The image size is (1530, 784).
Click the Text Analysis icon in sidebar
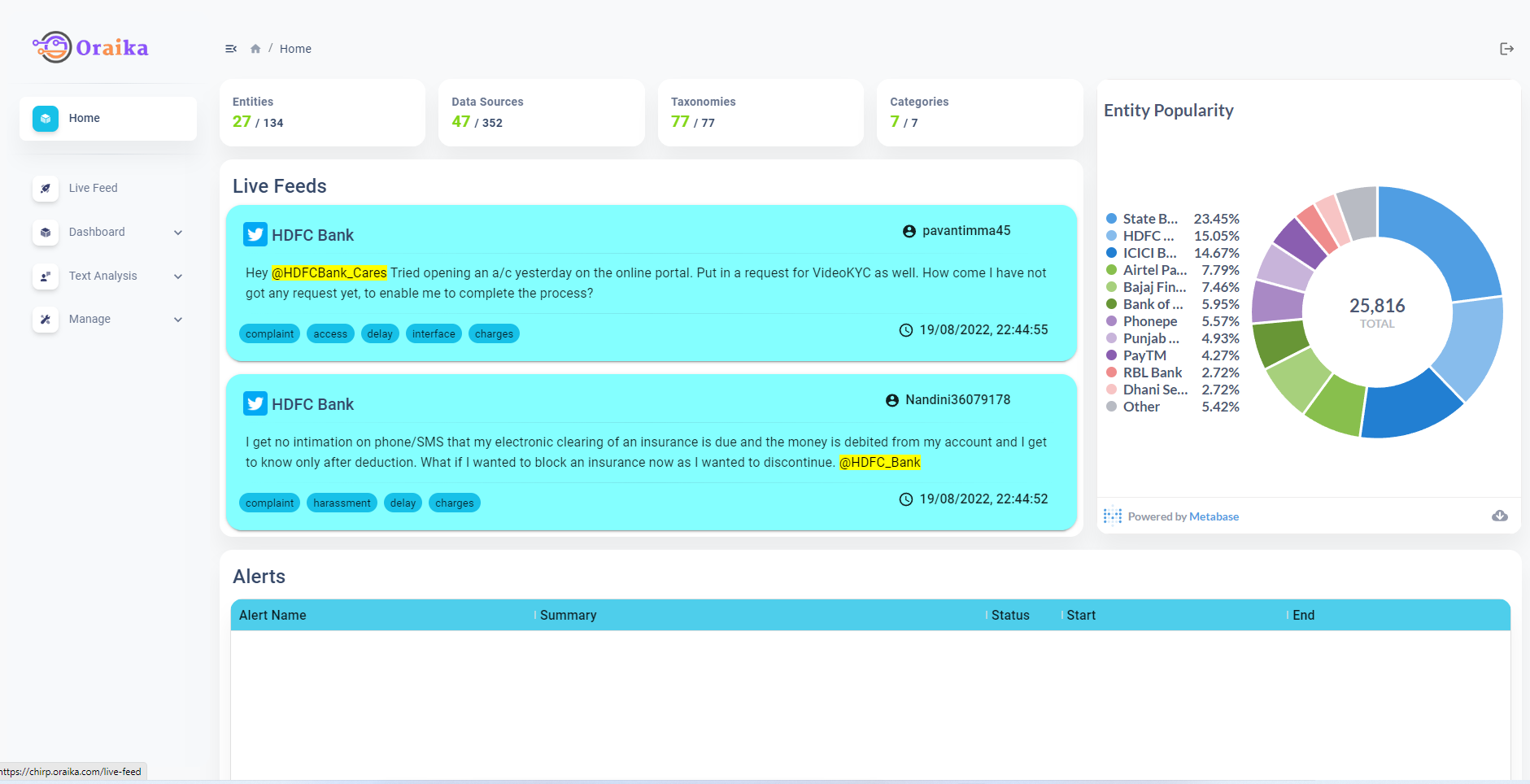click(46, 277)
